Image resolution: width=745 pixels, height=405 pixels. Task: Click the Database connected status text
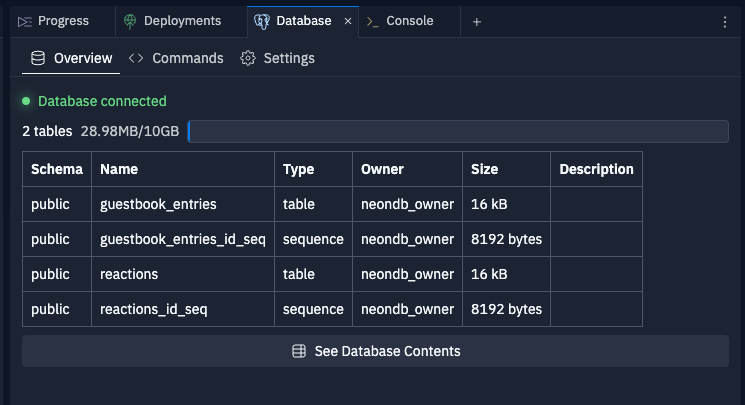click(102, 101)
